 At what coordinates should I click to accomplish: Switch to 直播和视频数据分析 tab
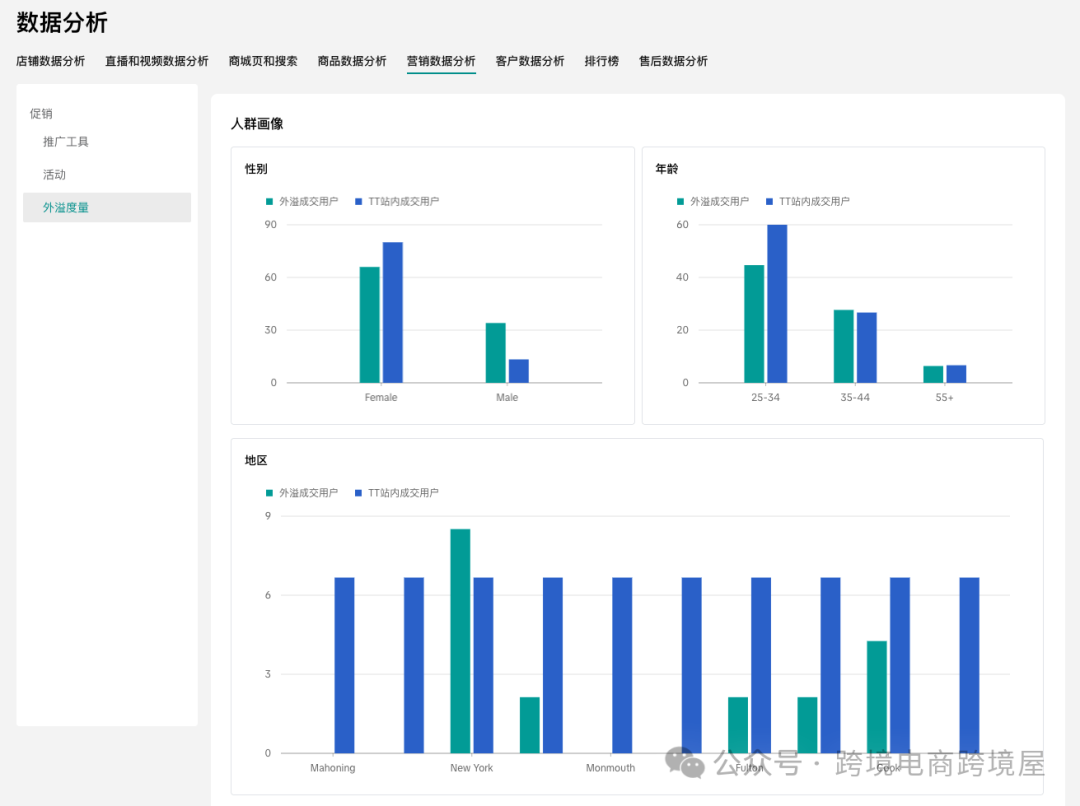[157, 61]
